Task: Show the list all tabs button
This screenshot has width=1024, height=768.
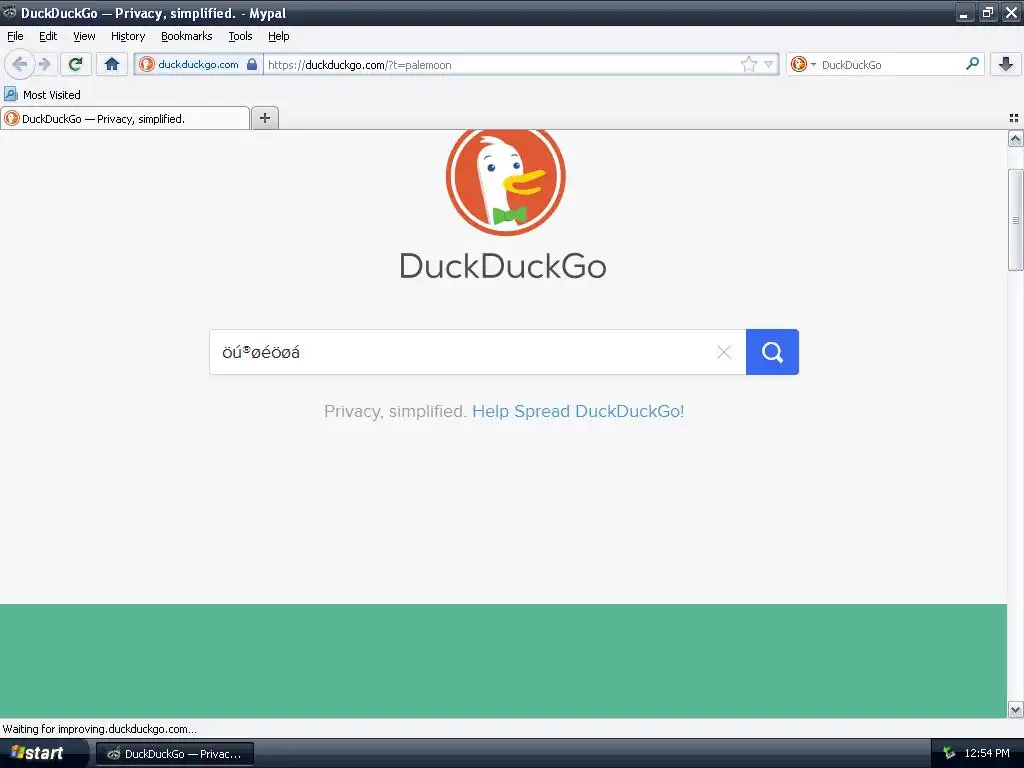Action: pos(1014,118)
